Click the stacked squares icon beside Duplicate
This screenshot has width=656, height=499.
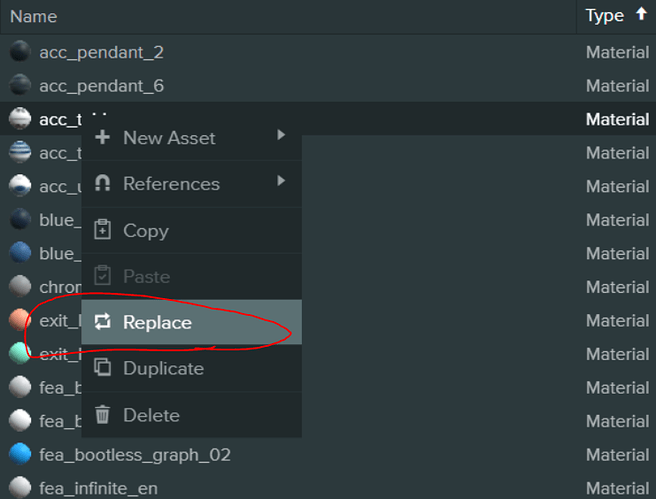102,368
